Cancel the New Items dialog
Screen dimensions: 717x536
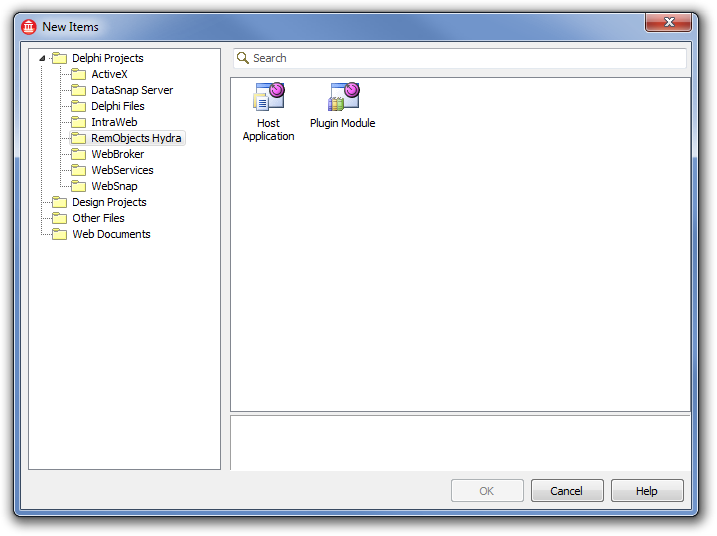pos(567,491)
